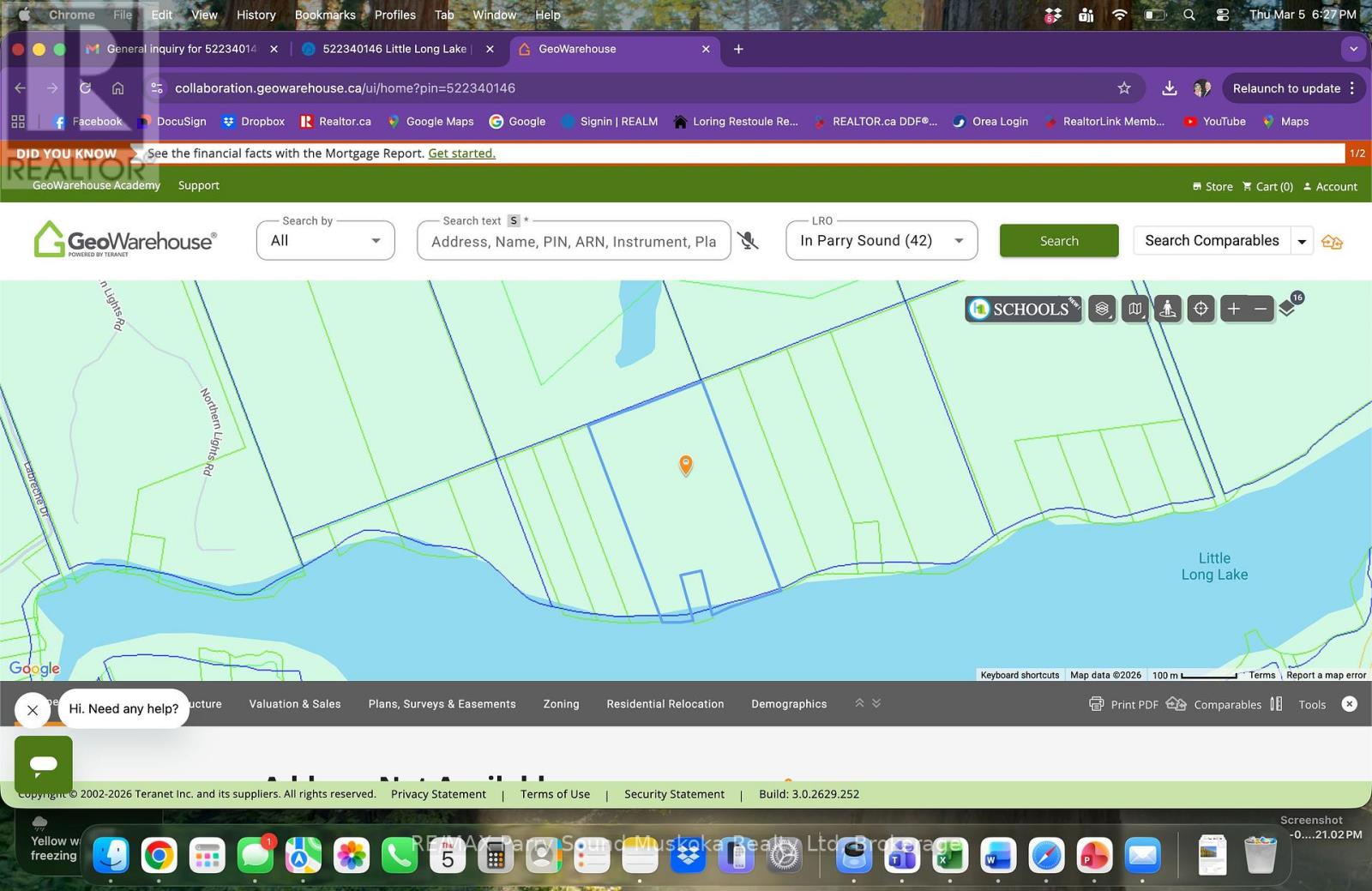Open the map layers control
Viewport: 1372px width, 891px height.
click(1102, 309)
